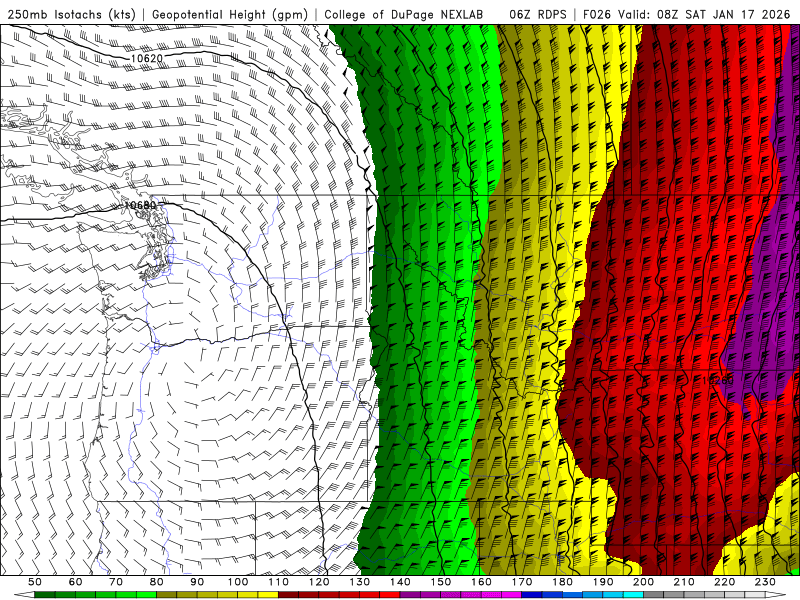Pick the darkest green swatch on the colorbar
Image resolution: width=800 pixels, height=600 pixels.
coord(44,595)
